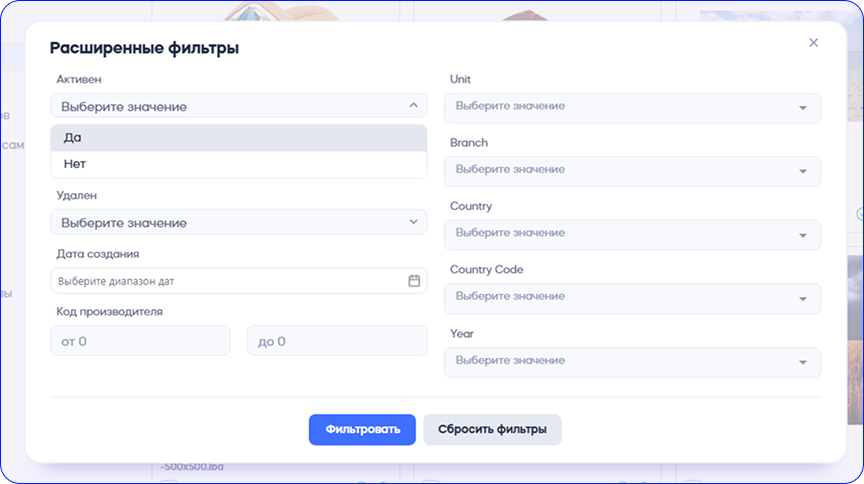The width and height of the screenshot is (864, 484).
Task: Click the 'от 0' manufacturer code field
Action: [140, 341]
